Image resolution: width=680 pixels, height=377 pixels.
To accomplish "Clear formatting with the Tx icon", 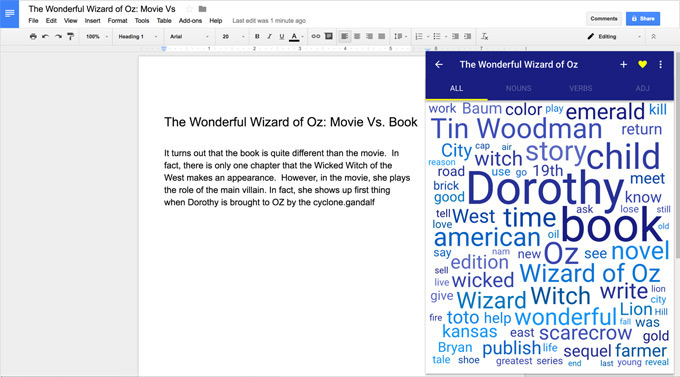I will click(485, 36).
